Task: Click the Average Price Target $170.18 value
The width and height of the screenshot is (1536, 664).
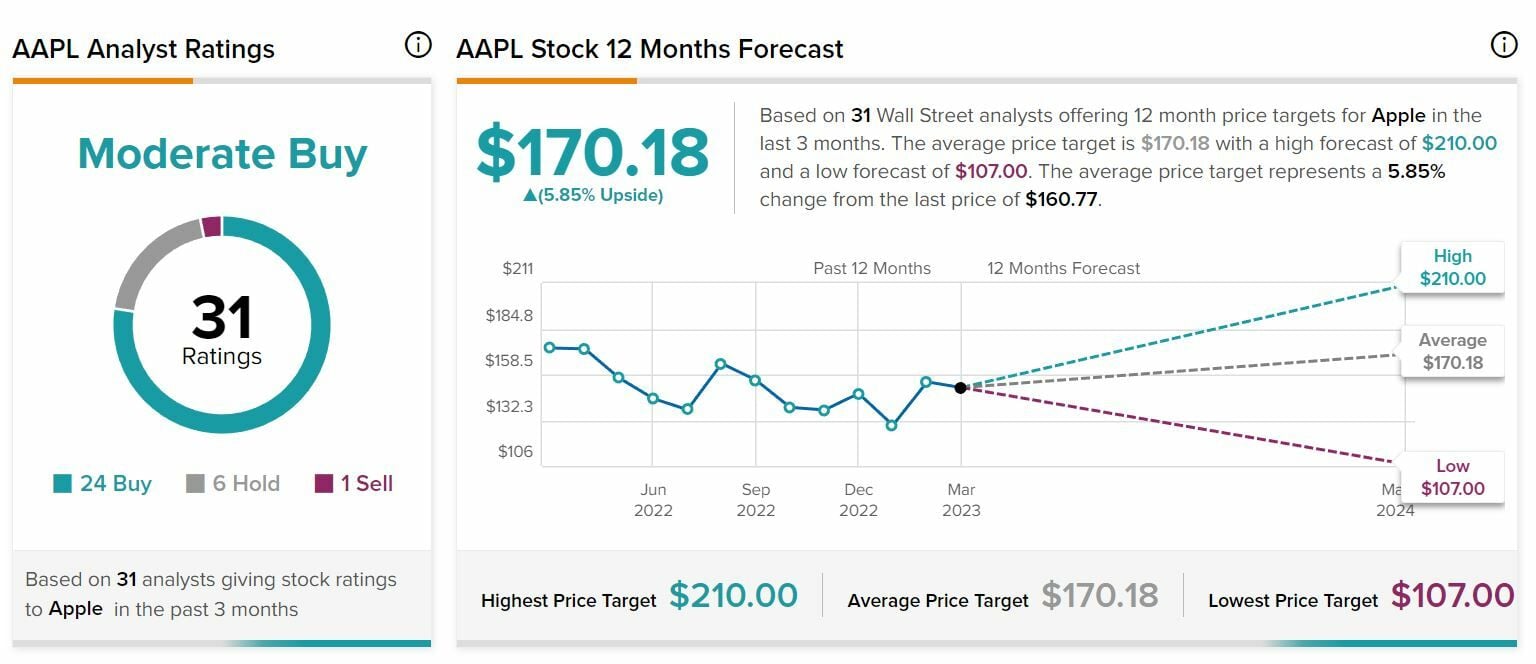Action: pyautogui.click(x=1099, y=596)
